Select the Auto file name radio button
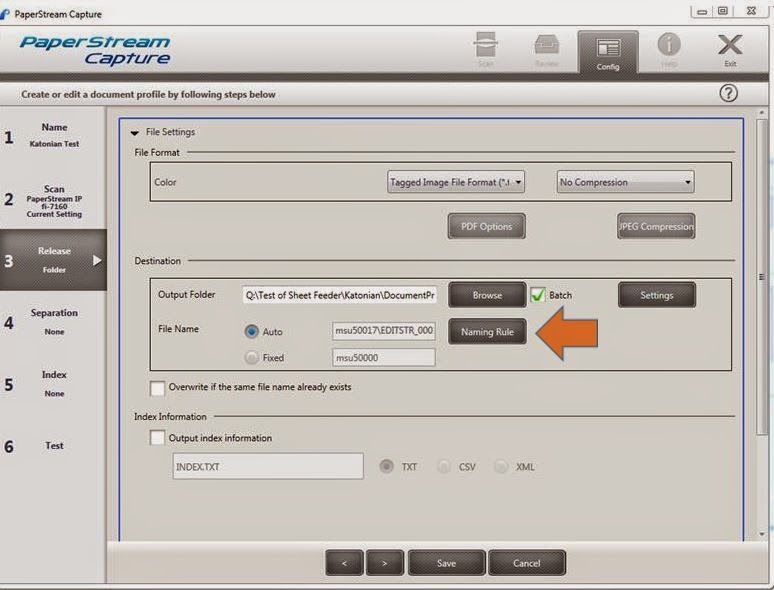This screenshot has width=774, height=590. coord(251,331)
